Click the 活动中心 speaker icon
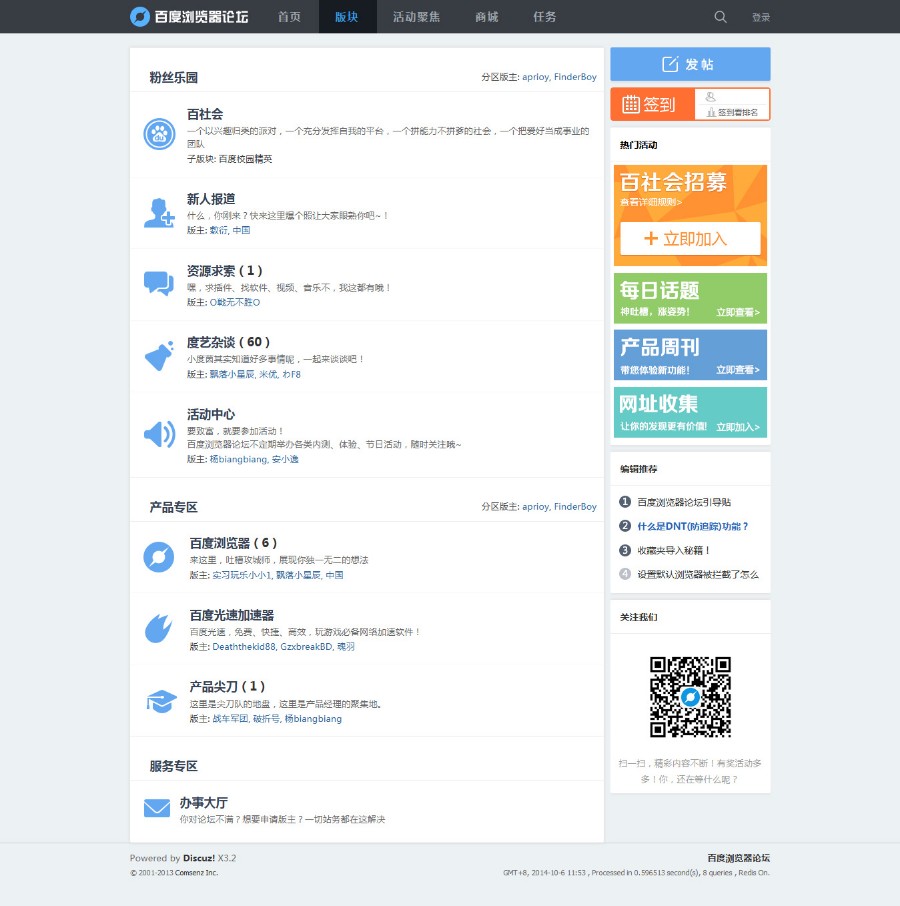The image size is (900, 906). [x=159, y=434]
